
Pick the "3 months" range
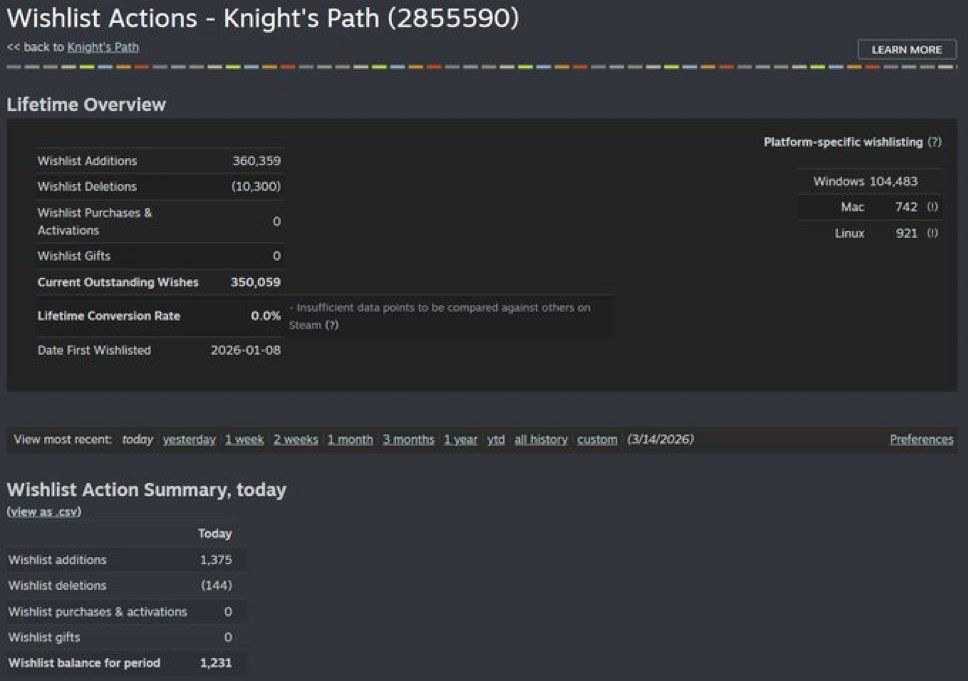(x=408, y=439)
